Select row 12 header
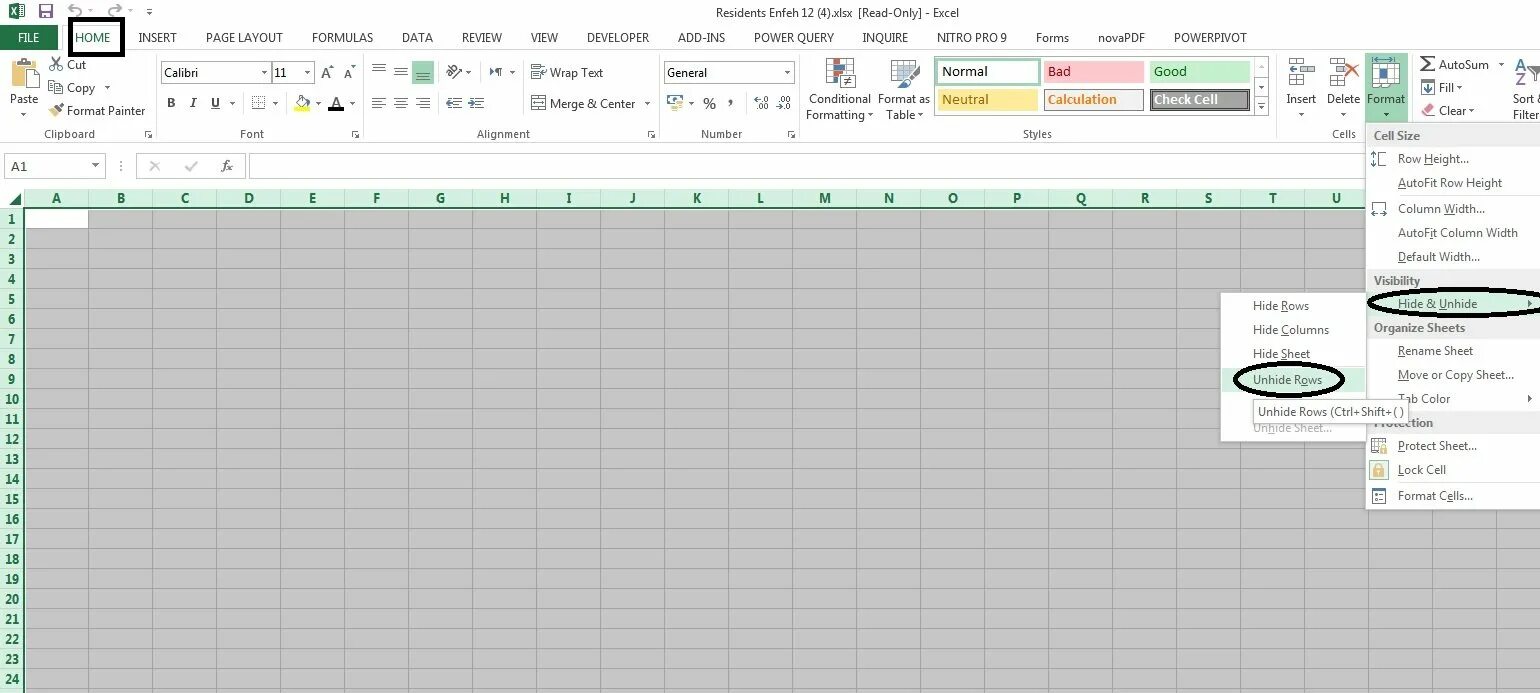The image size is (1540, 693). [12, 439]
